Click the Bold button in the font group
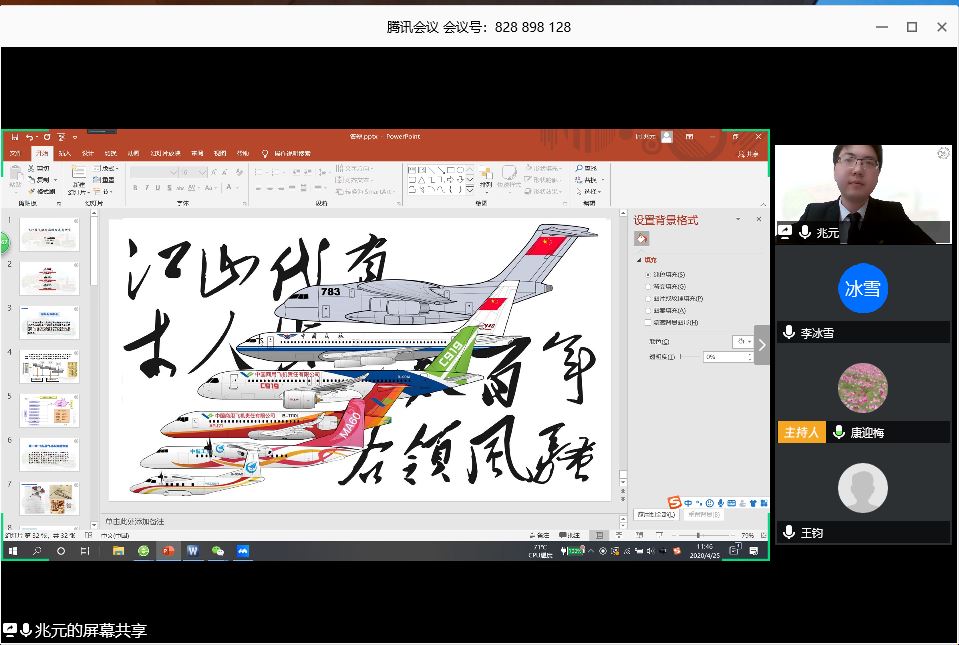 pyautogui.click(x=134, y=188)
